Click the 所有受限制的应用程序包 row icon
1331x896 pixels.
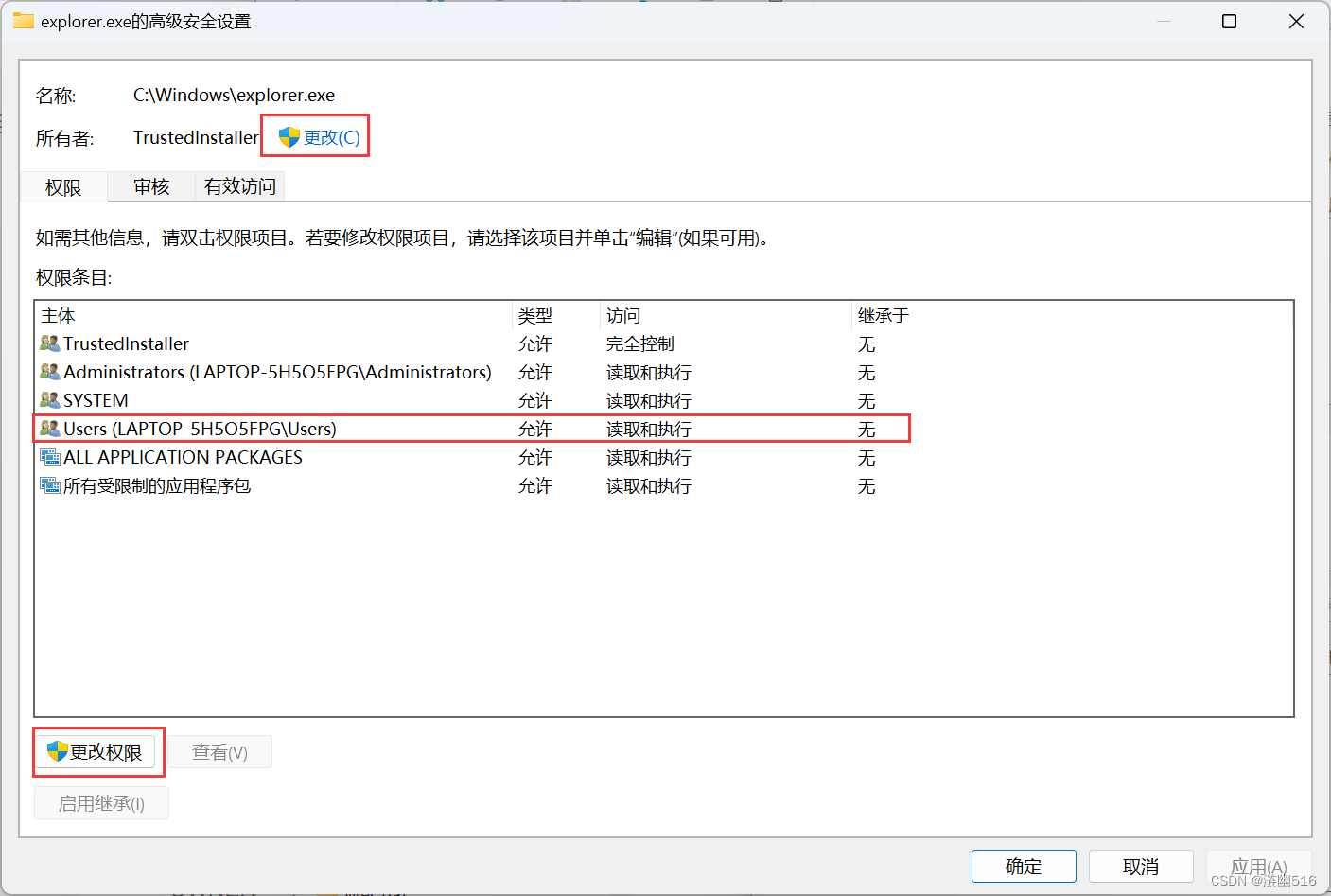click(x=50, y=485)
